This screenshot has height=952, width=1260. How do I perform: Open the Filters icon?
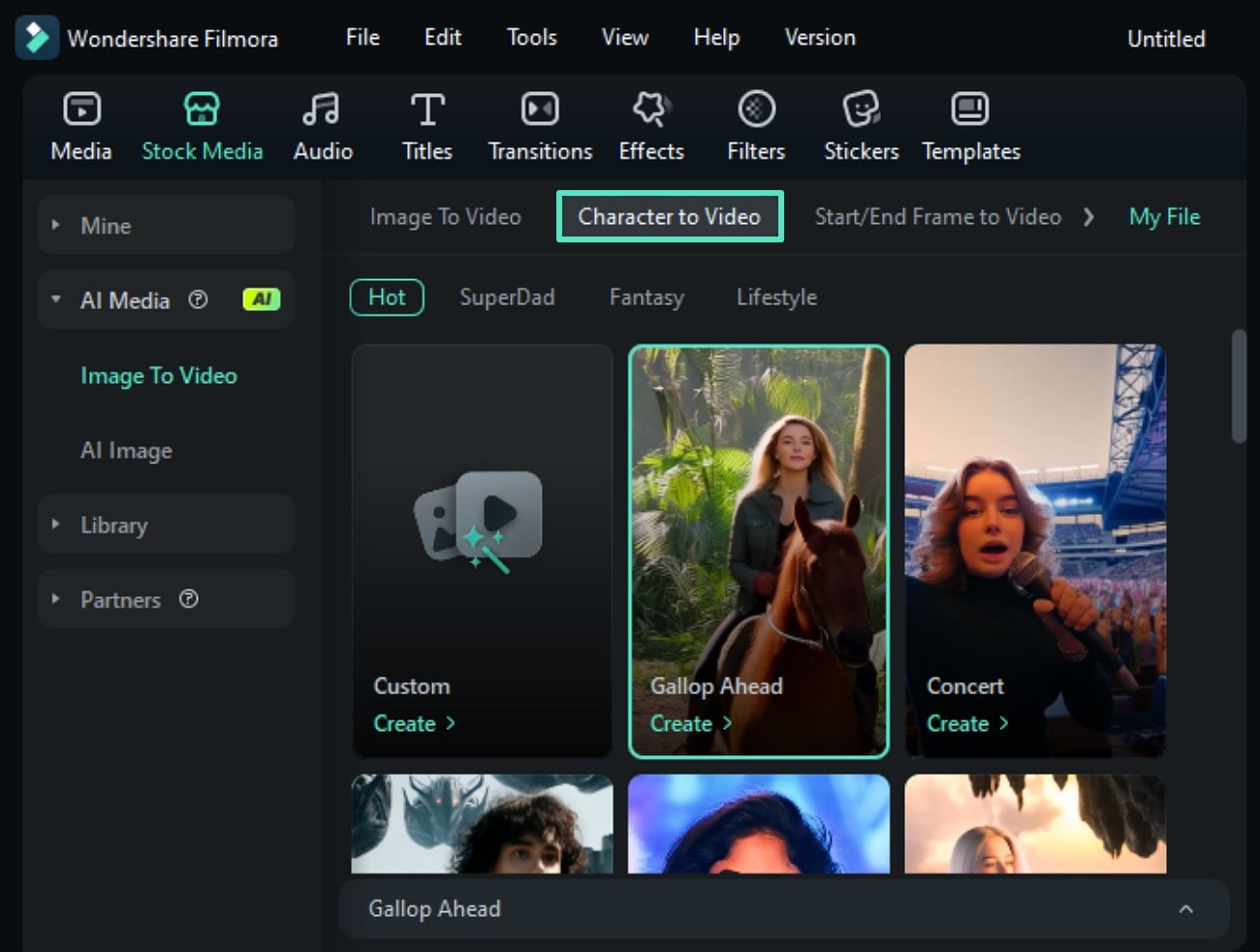[756, 109]
